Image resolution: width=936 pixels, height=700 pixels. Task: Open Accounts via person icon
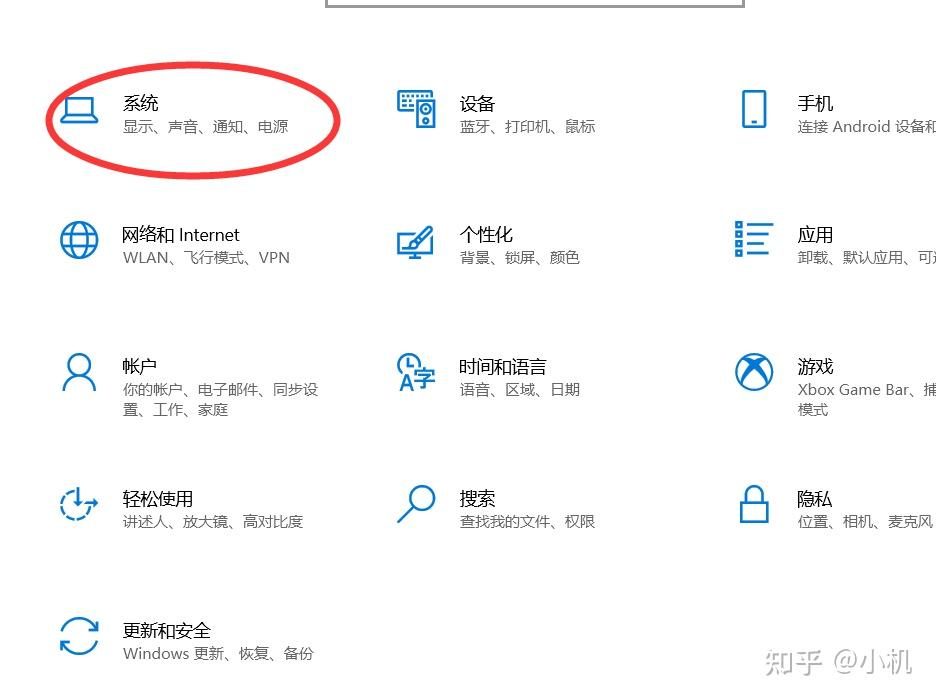[x=79, y=372]
